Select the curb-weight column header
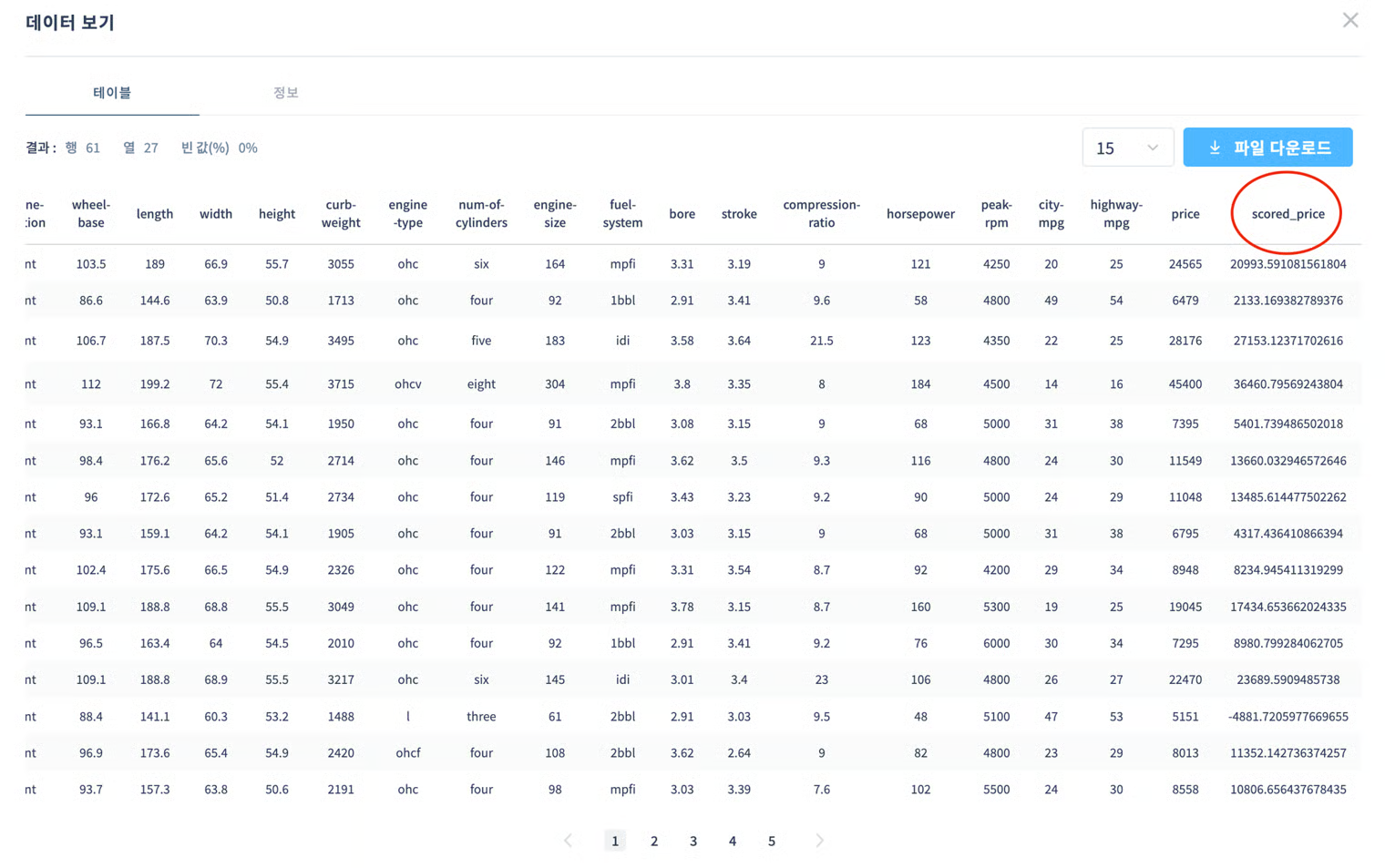 (341, 214)
